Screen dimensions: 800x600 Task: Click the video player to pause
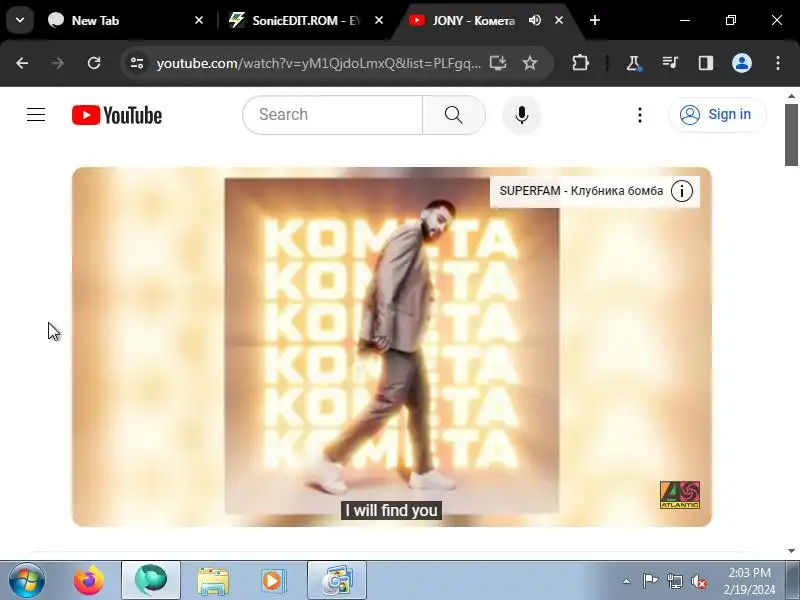[391, 346]
